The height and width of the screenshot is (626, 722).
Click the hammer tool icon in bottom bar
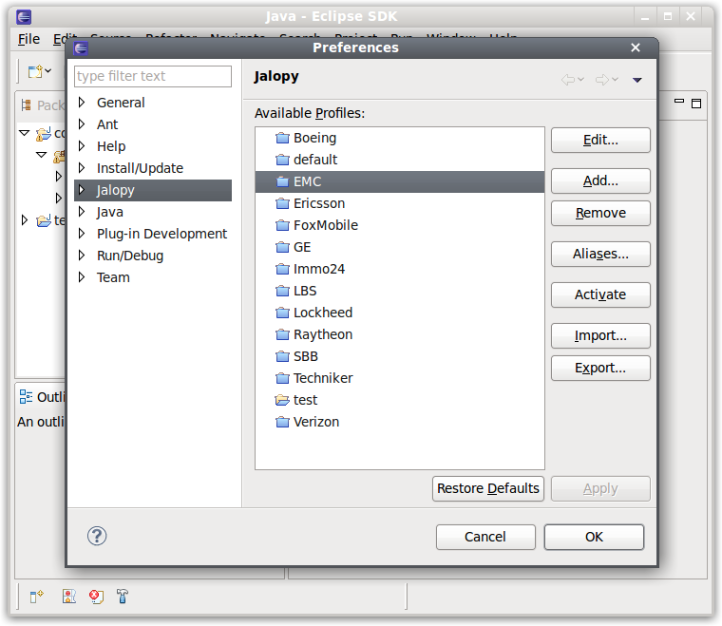[122, 596]
